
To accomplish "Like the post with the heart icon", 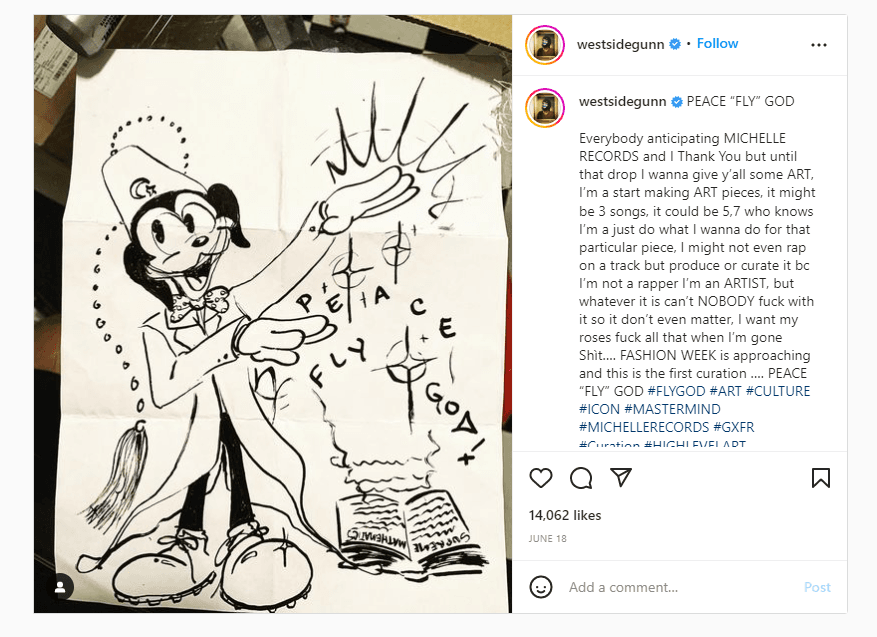I will click(x=541, y=478).
